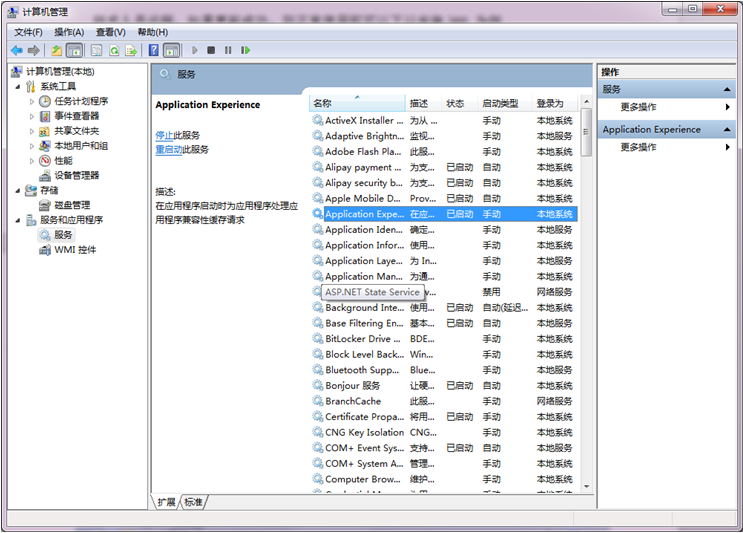This screenshot has height=533, width=743.
Task: Click the Restart Service toolbar icon
Action: 245,50
